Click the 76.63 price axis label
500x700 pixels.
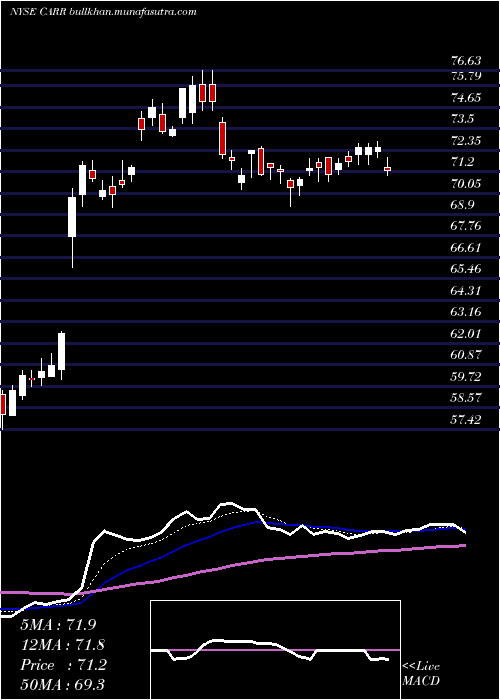[467, 61]
